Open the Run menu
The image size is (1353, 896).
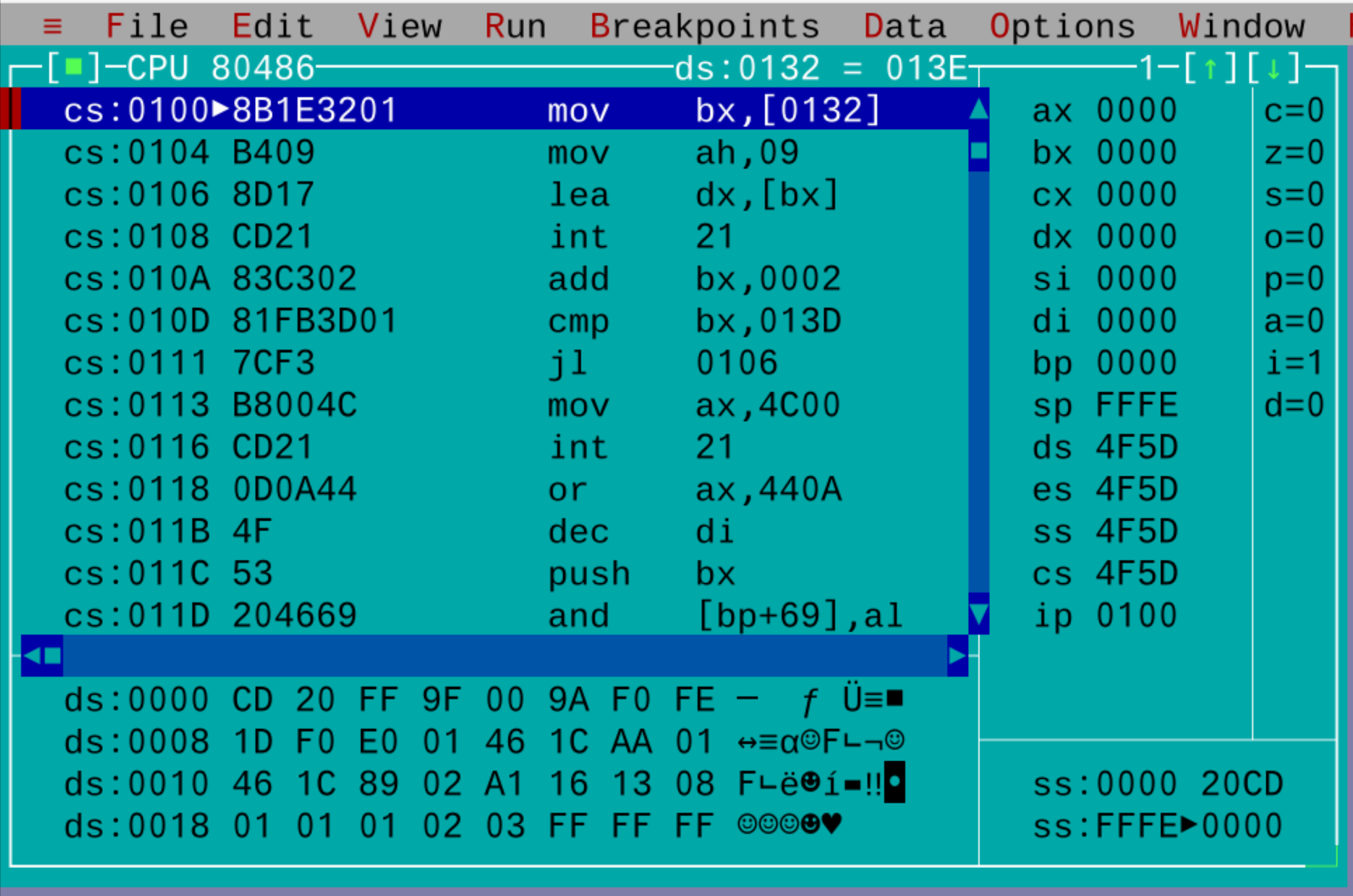click(x=515, y=26)
